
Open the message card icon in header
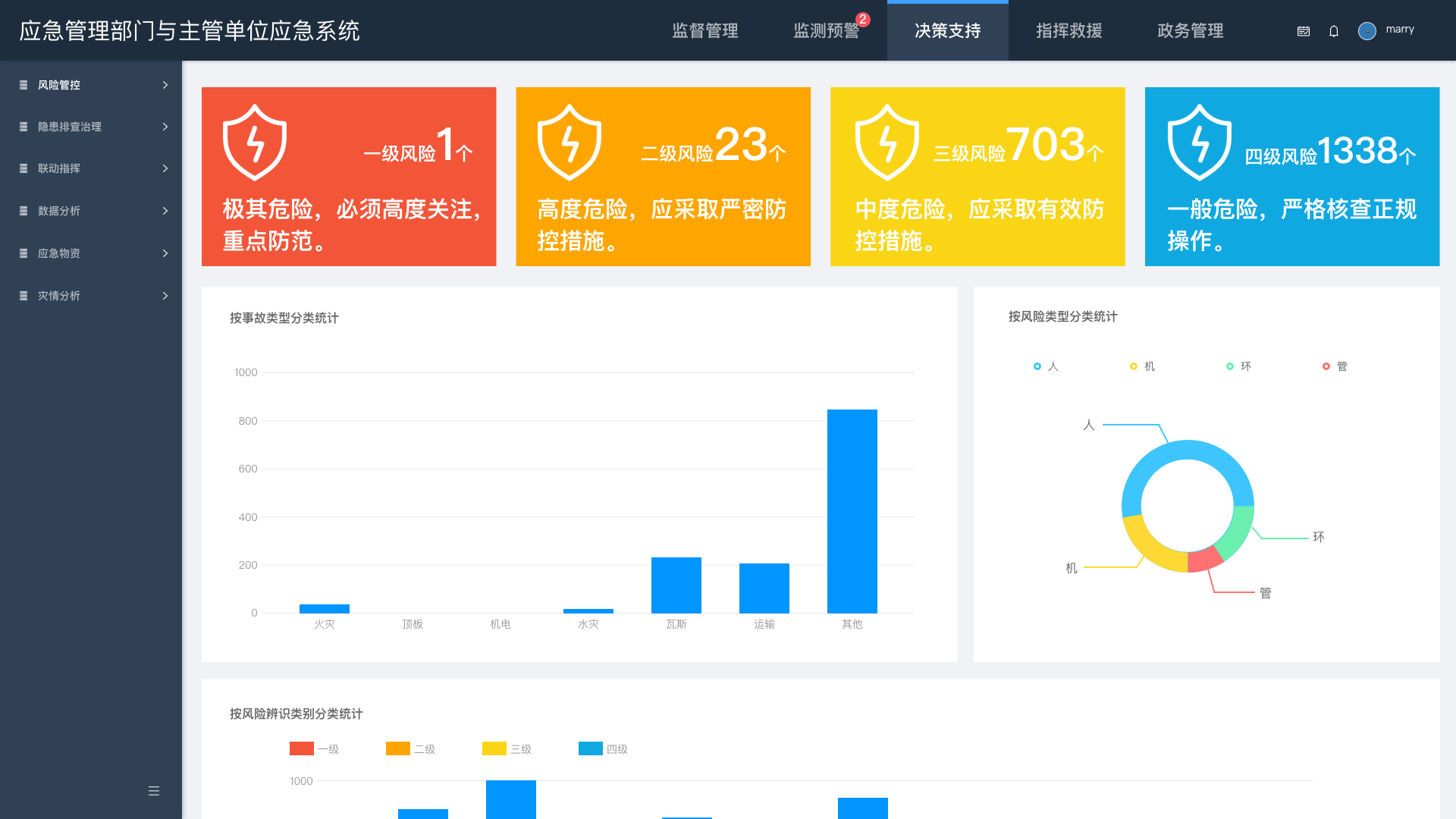tap(1304, 31)
